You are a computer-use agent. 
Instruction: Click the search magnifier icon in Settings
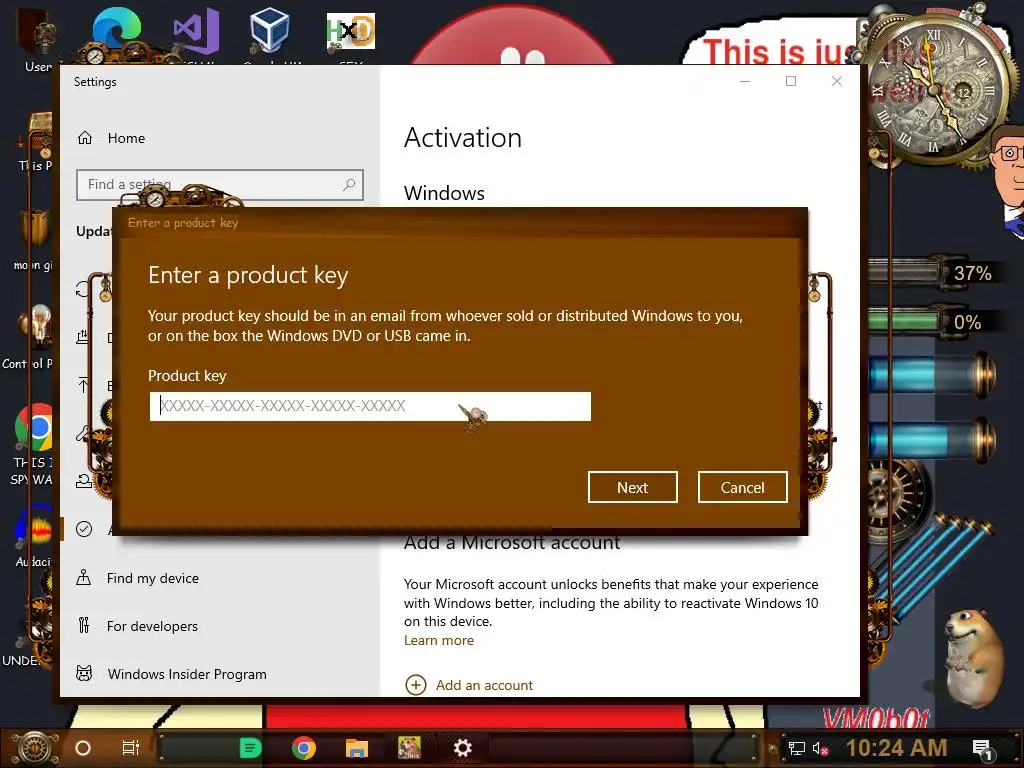coord(349,185)
